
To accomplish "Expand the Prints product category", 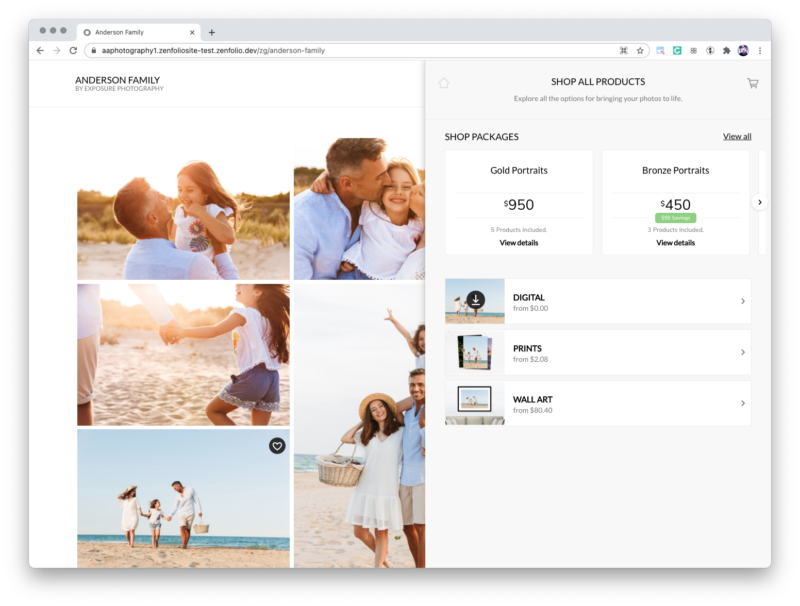I will point(743,352).
